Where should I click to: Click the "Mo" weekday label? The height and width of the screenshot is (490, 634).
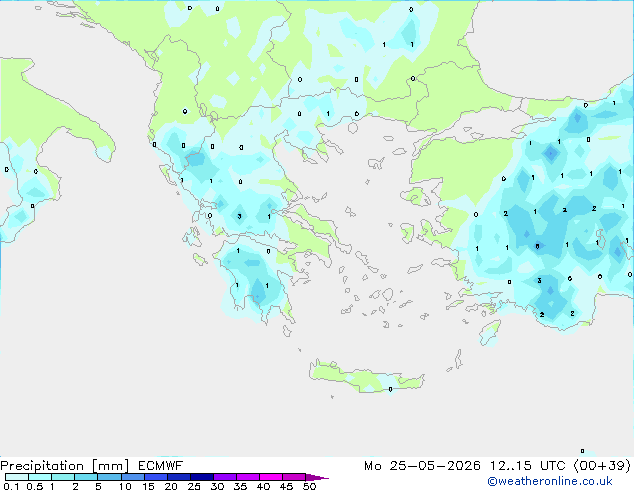click(x=373, y=466)
